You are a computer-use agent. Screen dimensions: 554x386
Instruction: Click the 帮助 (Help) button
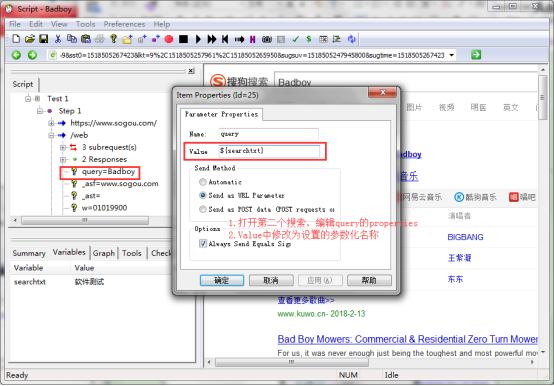[369, 280]
